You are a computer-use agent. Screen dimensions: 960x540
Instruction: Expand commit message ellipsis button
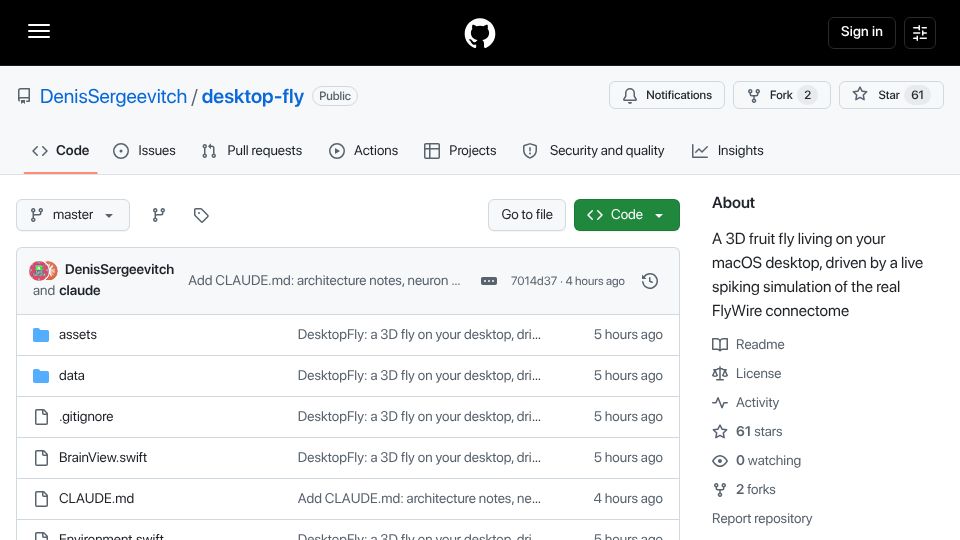tap(489, 281)
